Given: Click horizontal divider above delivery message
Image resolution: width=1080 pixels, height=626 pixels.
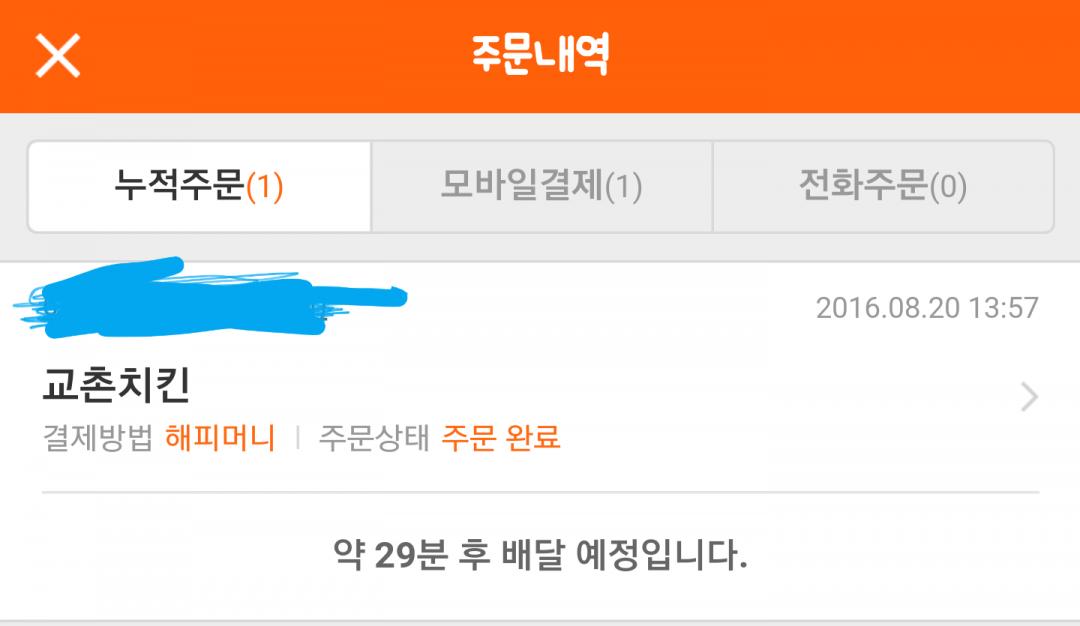Looking at the screenshot, I should 540,492.
